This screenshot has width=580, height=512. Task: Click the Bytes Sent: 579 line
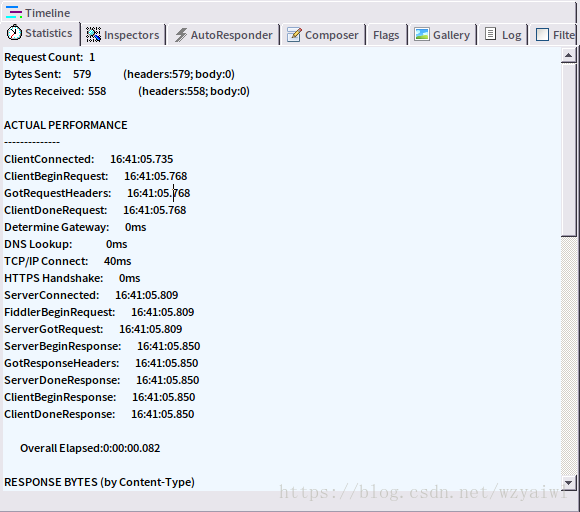[119, 74]
